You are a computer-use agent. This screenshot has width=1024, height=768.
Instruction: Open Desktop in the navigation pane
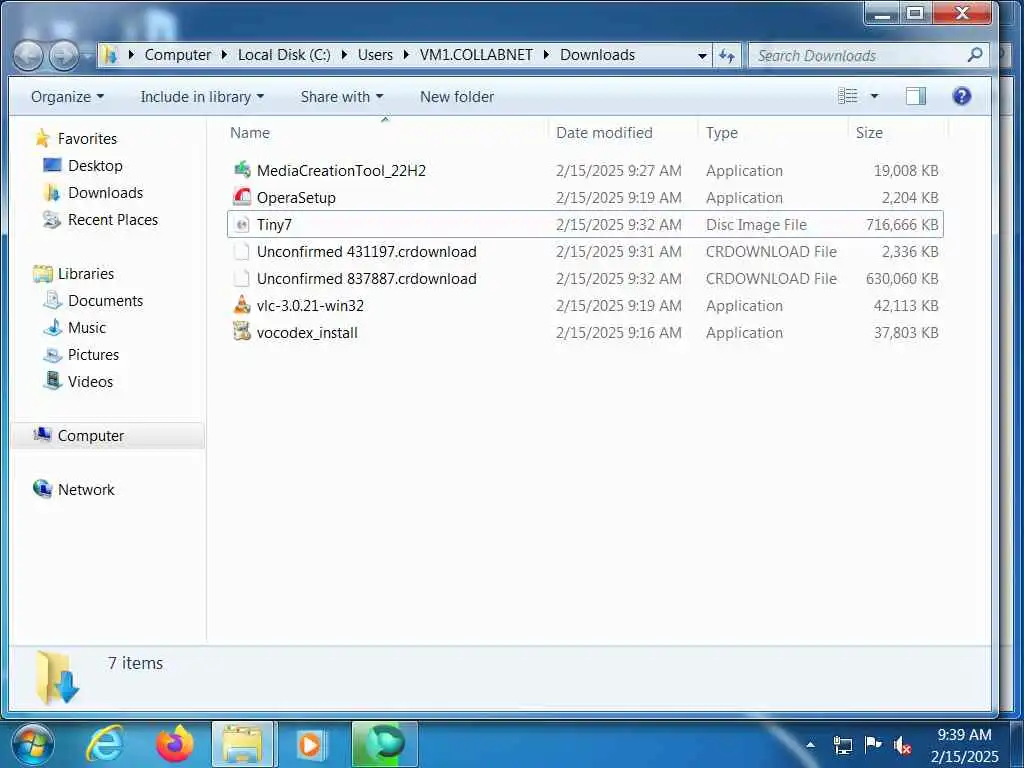95,165
